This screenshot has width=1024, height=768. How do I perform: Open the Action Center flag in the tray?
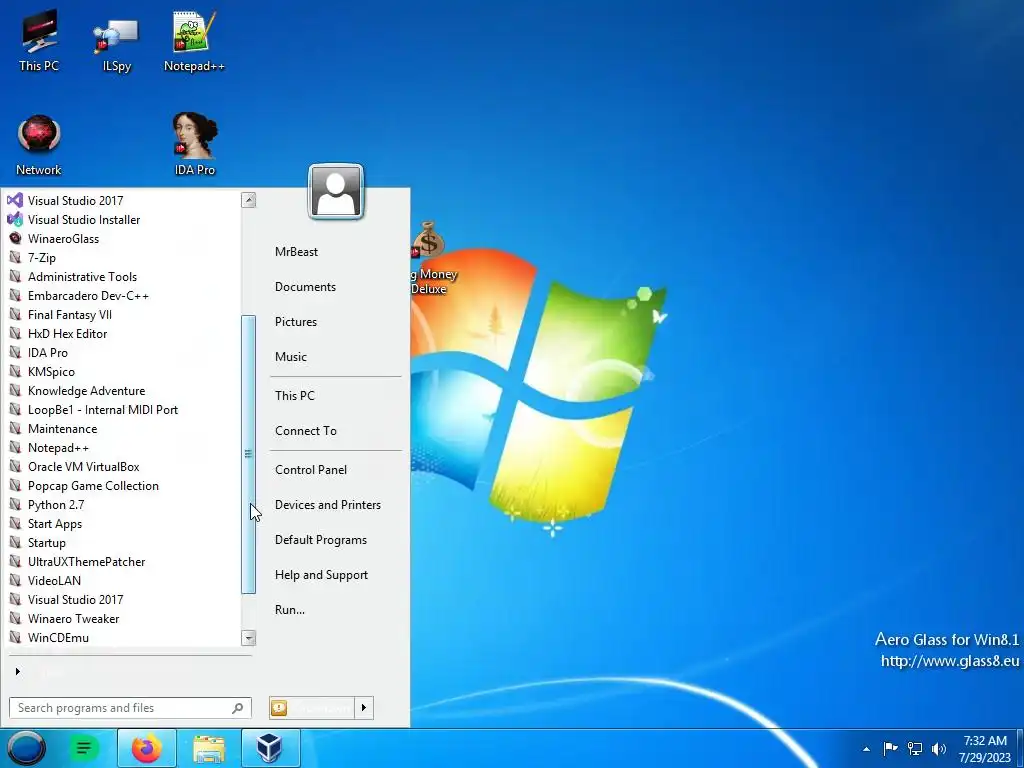[x=889, y=748]
